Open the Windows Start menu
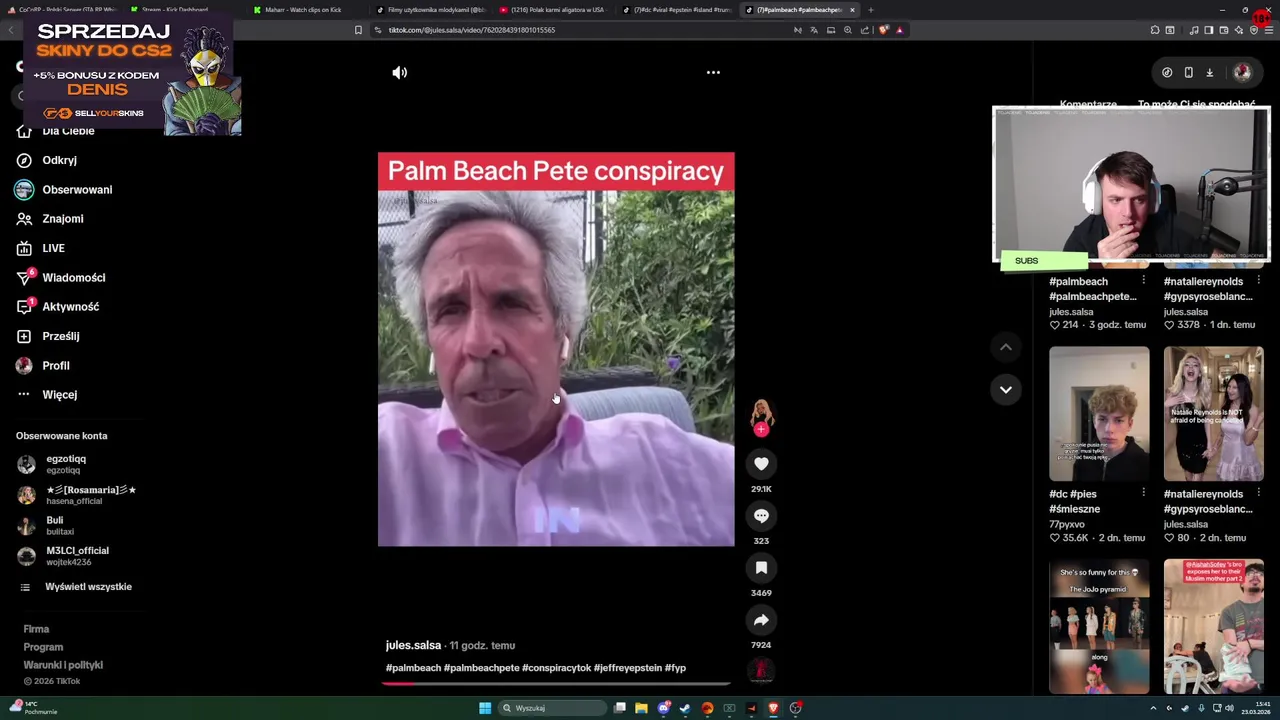 coord(485,708)
